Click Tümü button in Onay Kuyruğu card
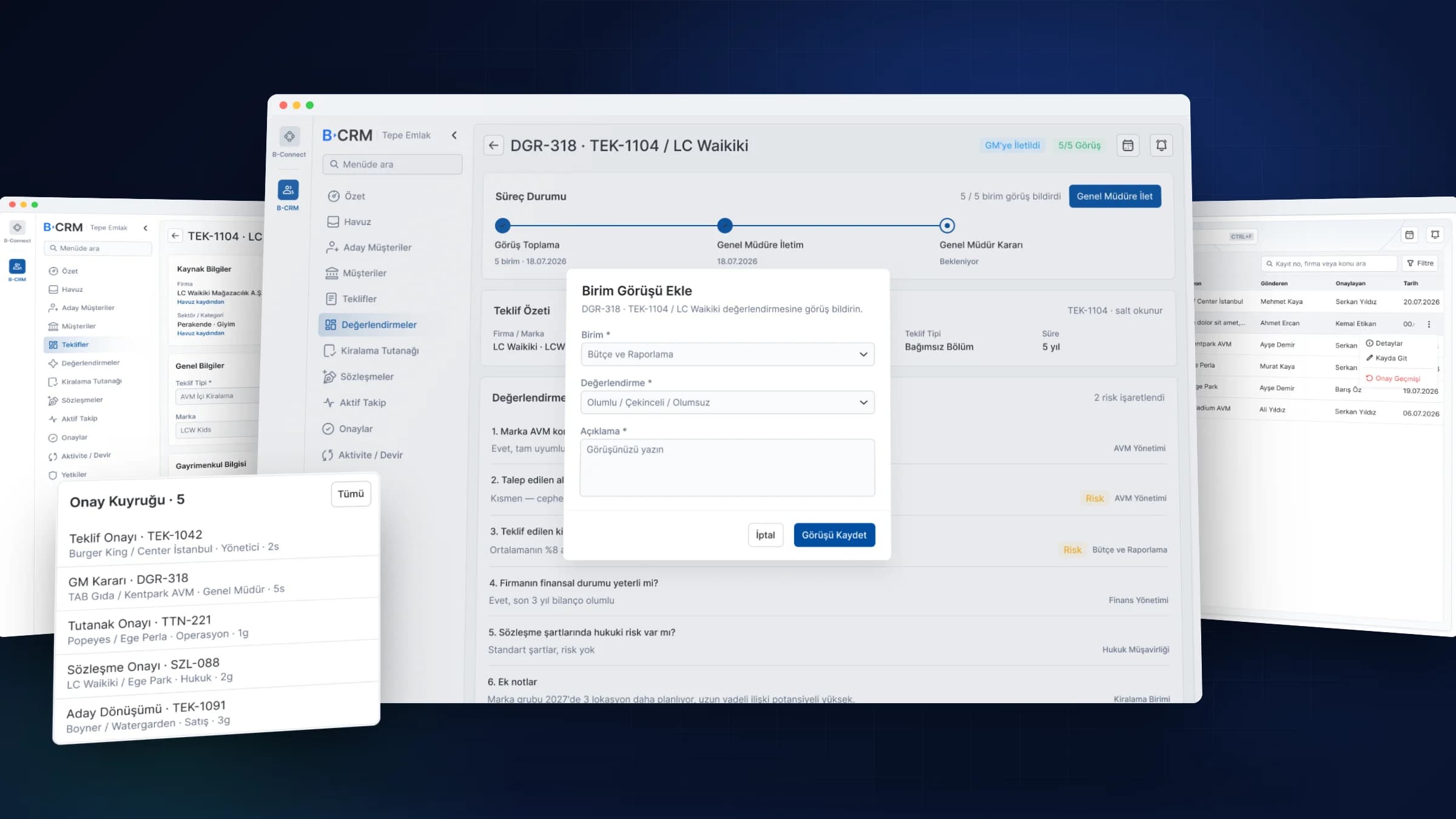Viewport: 1456px width, 819px height. pyautogui.click(x=351, y=494)
